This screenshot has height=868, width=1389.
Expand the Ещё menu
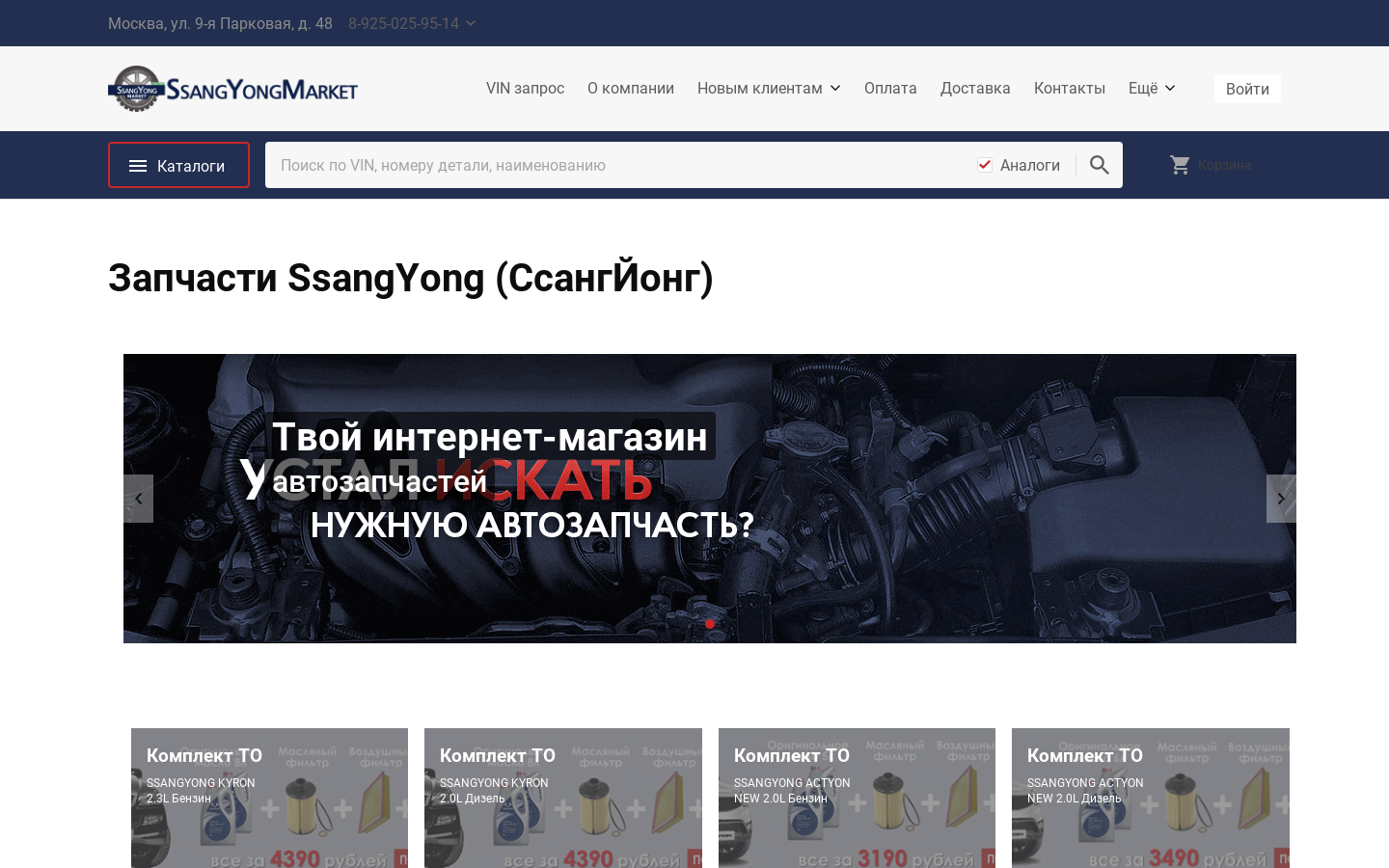coord(1152,88)
